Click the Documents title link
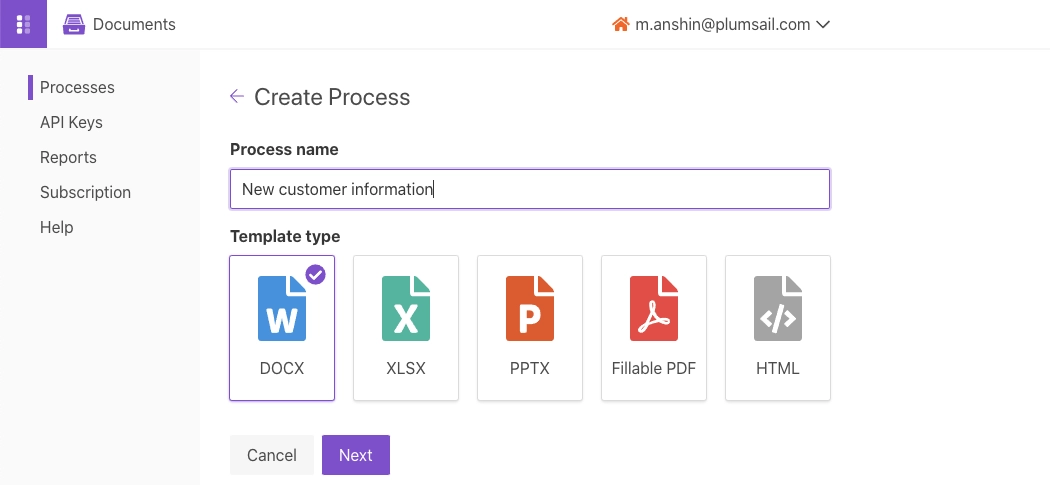This screenshot has width=1050, height=485. pyautogui.click(x=134, y=25)
